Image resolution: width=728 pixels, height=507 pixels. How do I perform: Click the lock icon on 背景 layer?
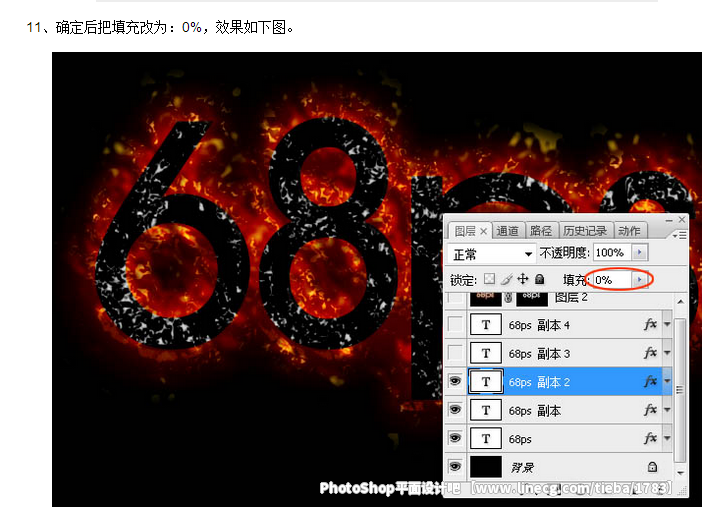[652, 466]
